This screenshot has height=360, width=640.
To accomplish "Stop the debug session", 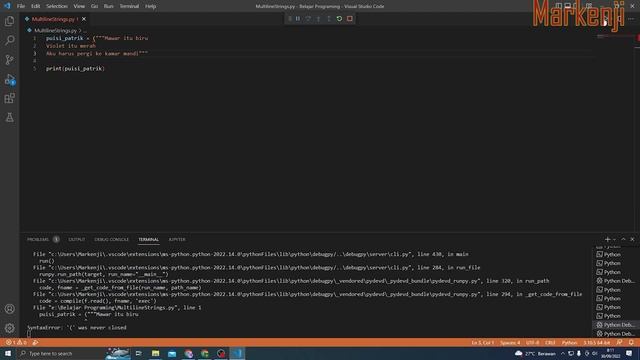I will point(350,19).
